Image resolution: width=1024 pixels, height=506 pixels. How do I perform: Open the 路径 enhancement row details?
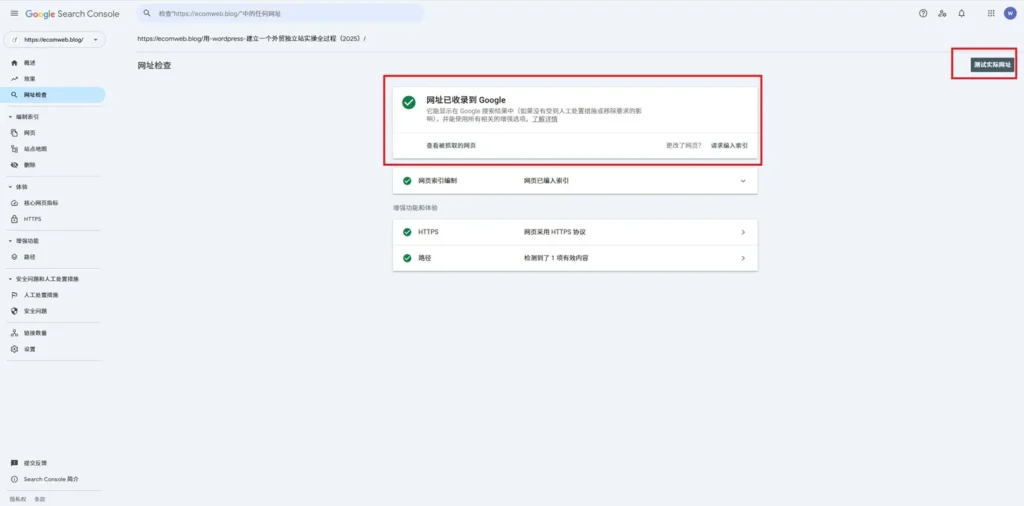click(575, 259)
